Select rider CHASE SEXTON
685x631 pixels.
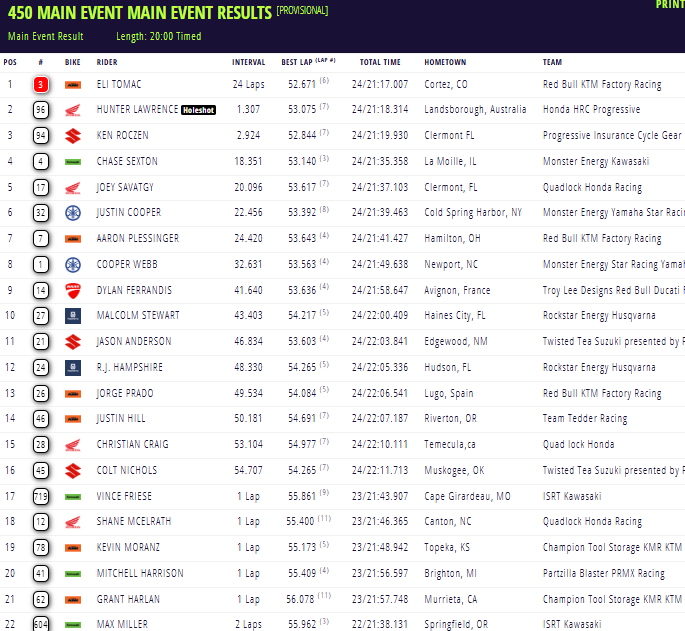(127, 161)
